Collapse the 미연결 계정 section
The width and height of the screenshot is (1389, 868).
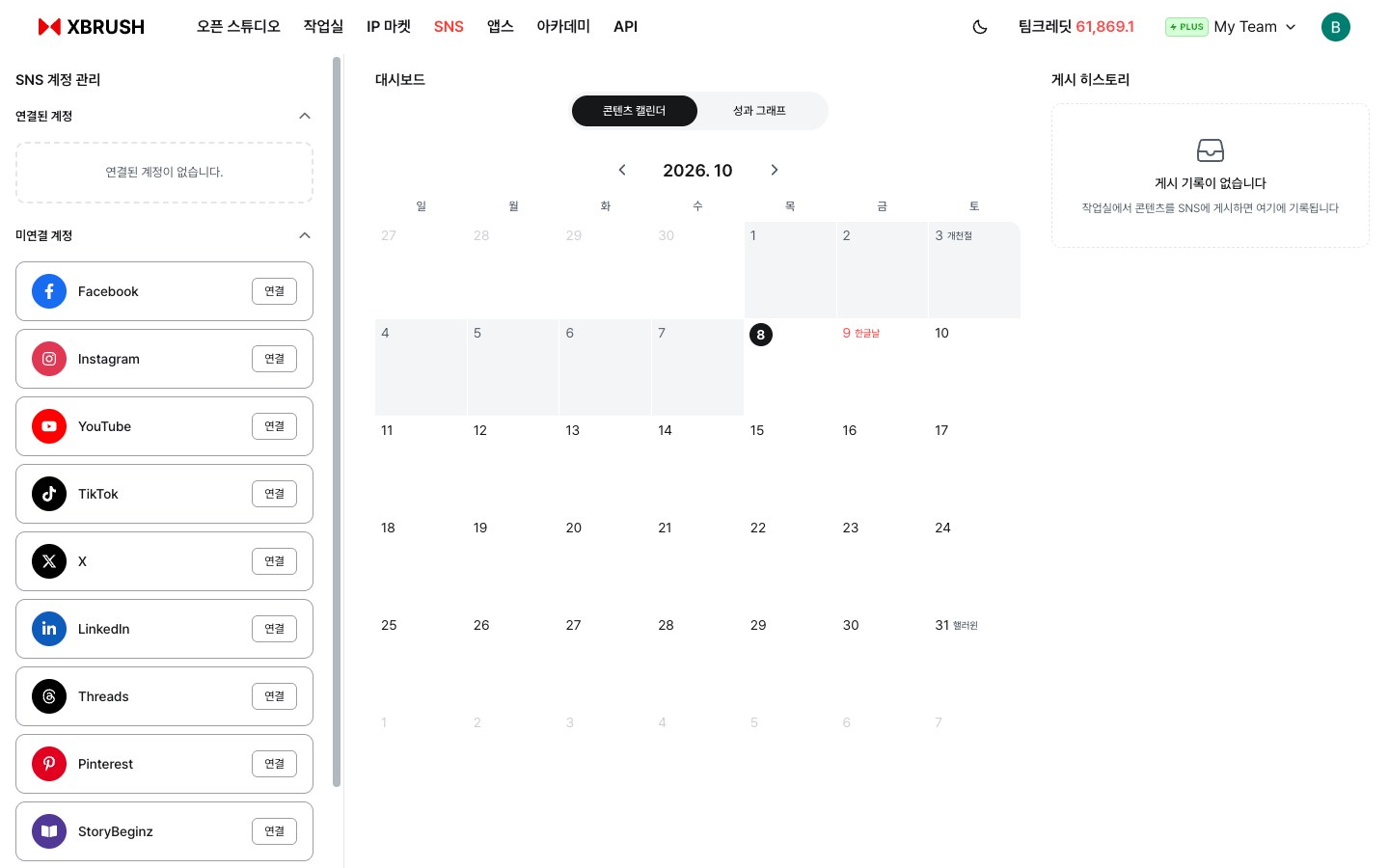305,235
